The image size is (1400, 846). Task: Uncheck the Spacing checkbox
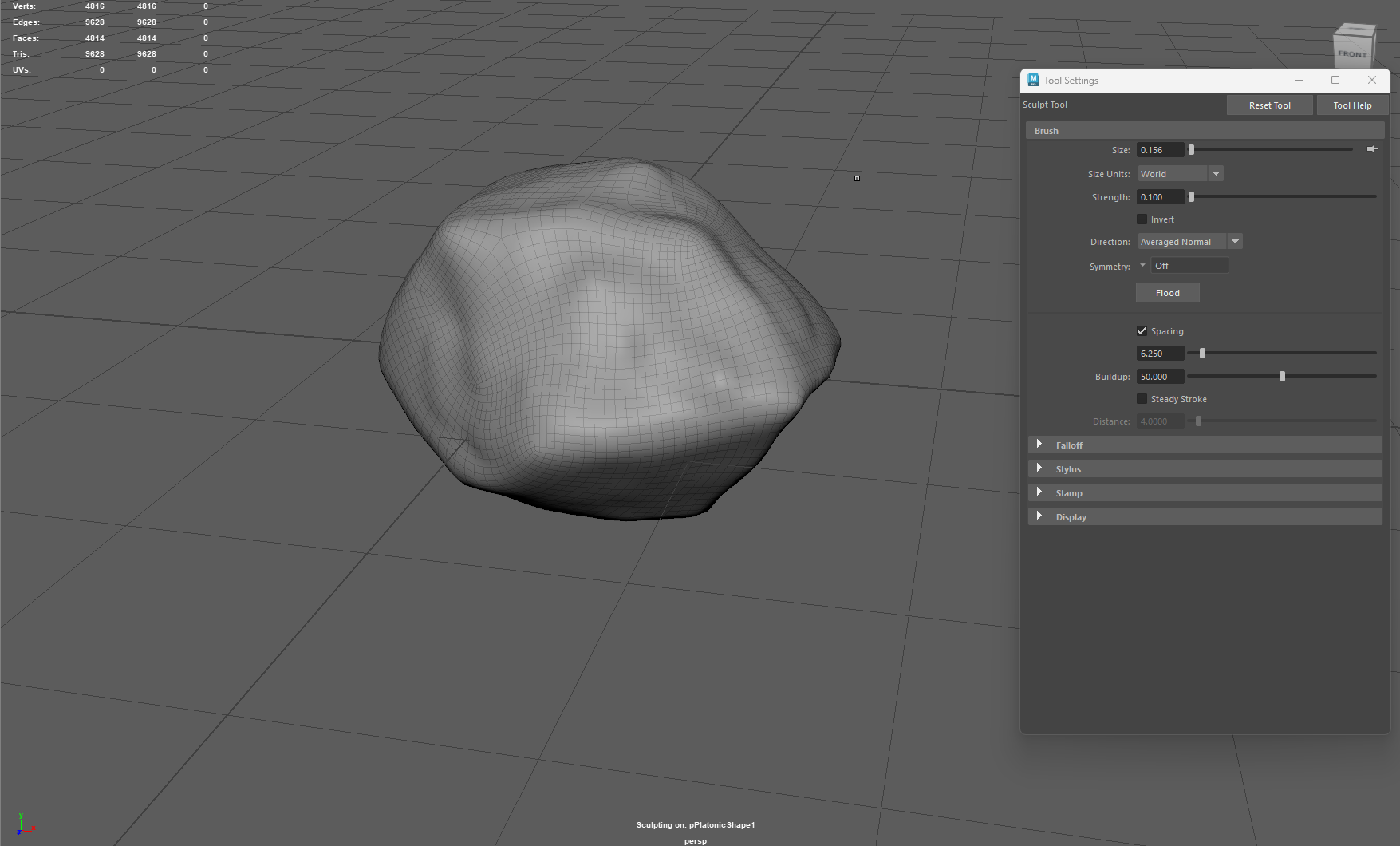1142,330
